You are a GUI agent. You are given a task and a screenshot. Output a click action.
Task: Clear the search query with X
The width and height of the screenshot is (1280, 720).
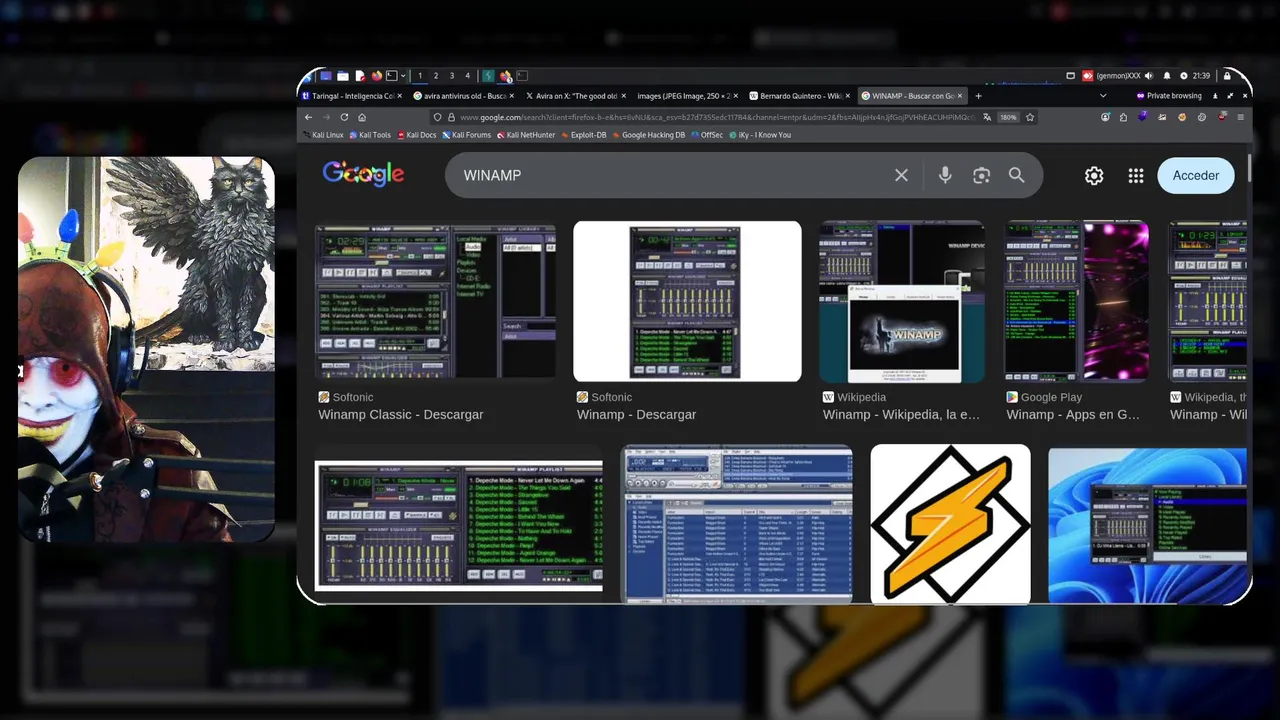point(901,175)
